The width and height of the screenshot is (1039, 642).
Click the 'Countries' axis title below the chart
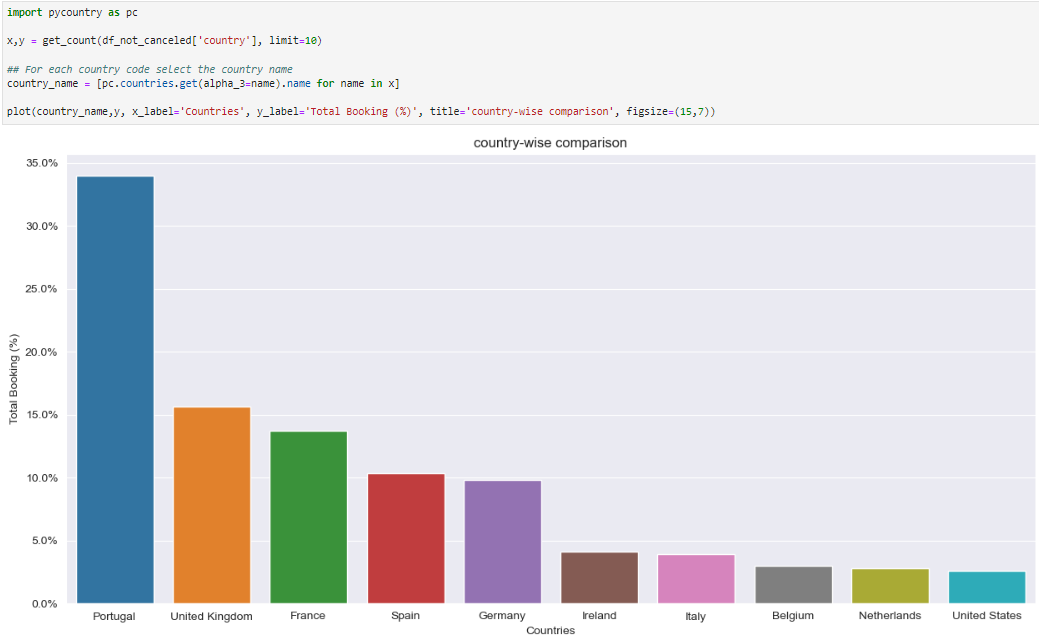click(550, 631)
